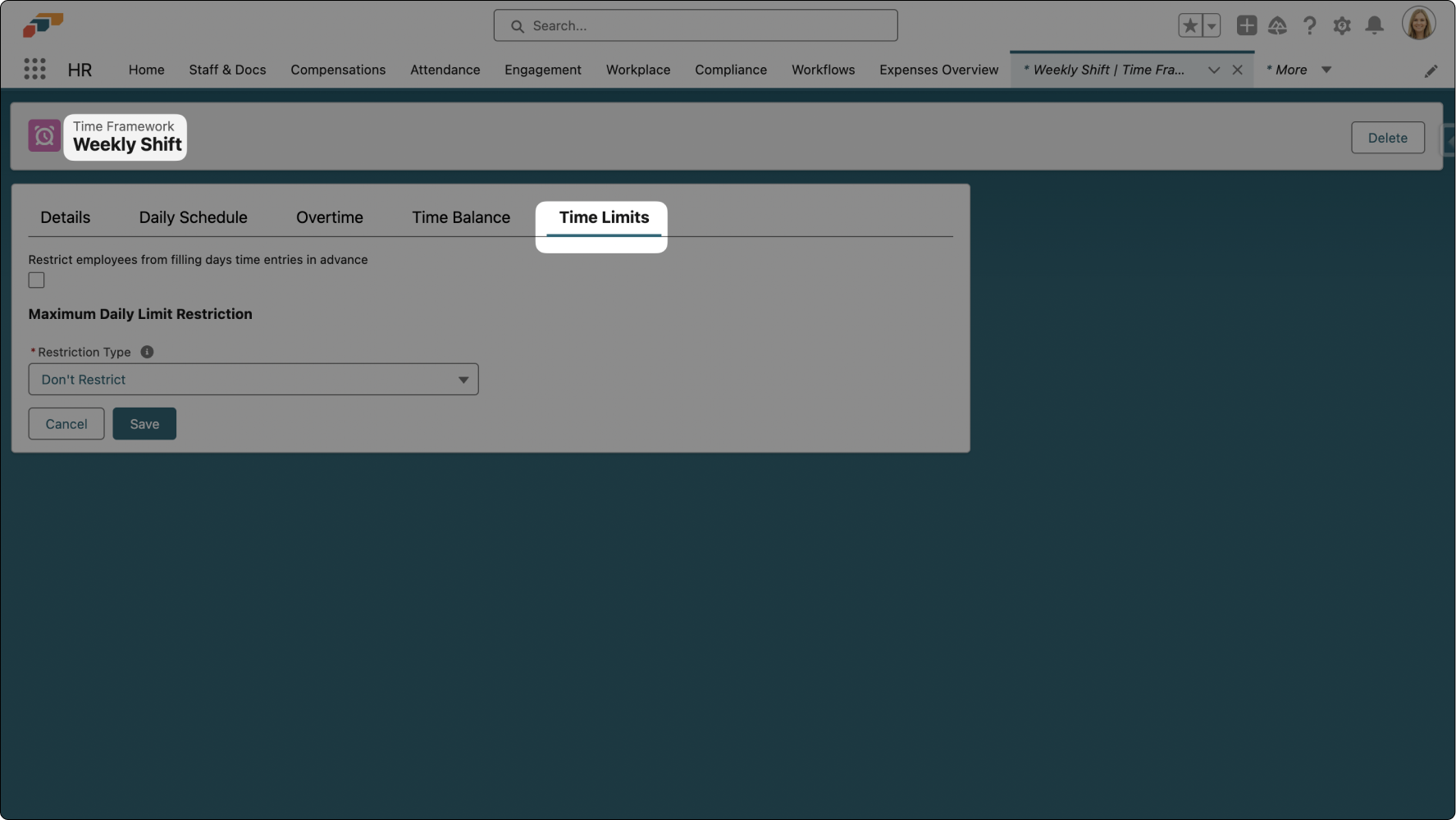Image resolution: width=1456 pixels, height=820 pixels.
Task: Open the Weekly Shift tab chevron menu
Action: (x=1214, y=71)
